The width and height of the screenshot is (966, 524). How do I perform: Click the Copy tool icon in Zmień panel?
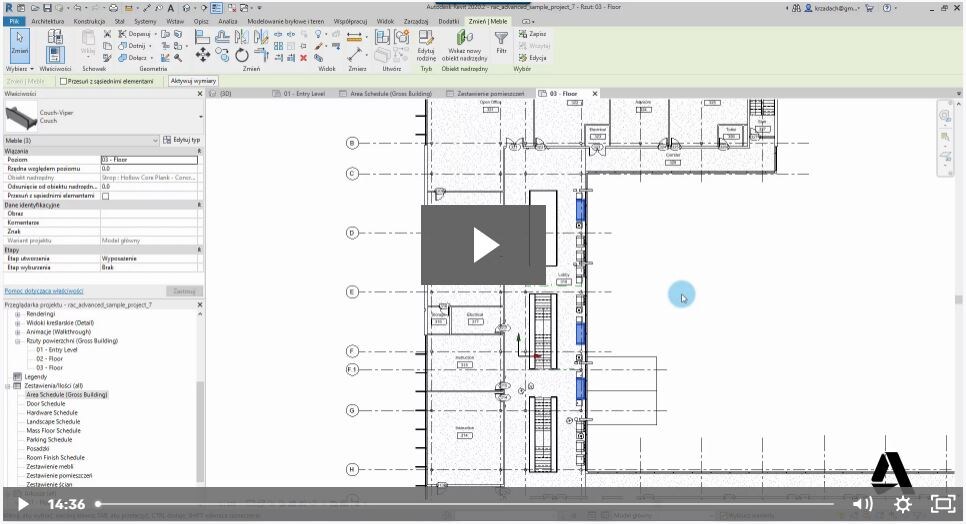(x=222, y=56)
